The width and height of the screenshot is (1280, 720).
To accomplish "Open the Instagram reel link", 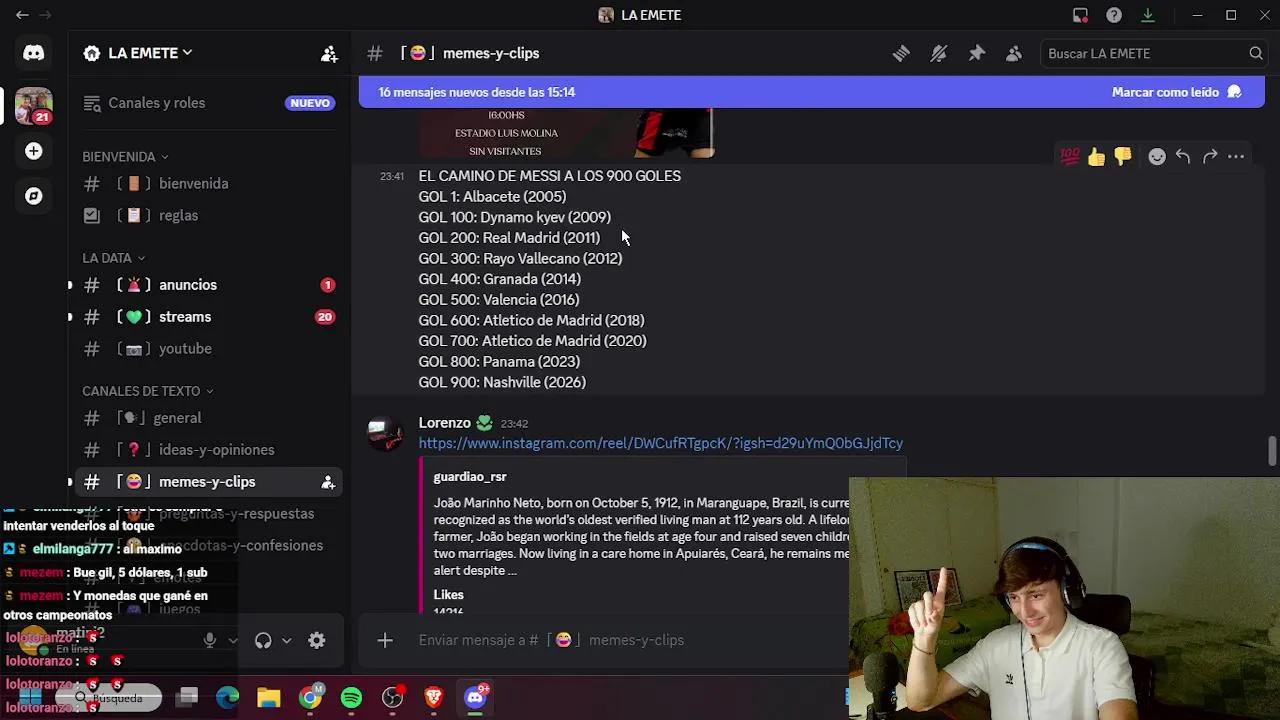I will coord(660,443).
